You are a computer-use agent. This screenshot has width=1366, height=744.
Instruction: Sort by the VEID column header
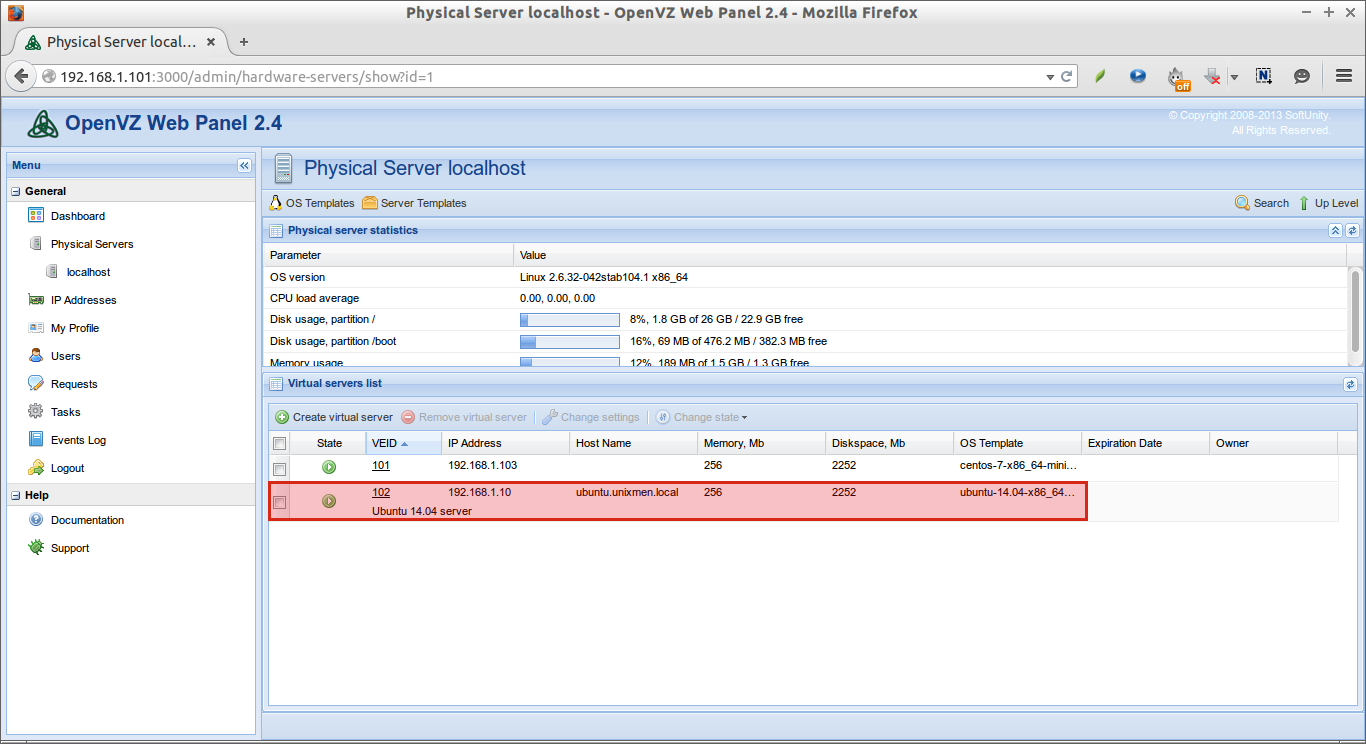click(x=404, y=443)
